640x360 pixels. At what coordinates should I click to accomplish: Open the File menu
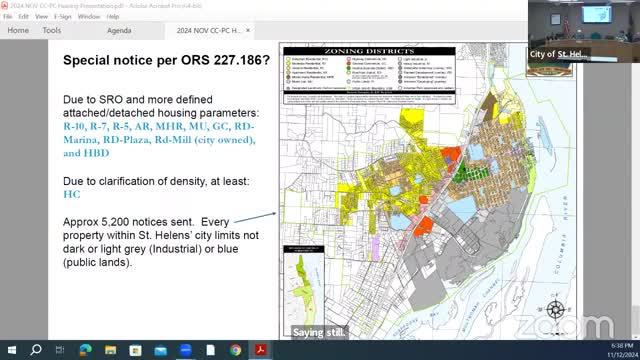(x=7, y=17)
